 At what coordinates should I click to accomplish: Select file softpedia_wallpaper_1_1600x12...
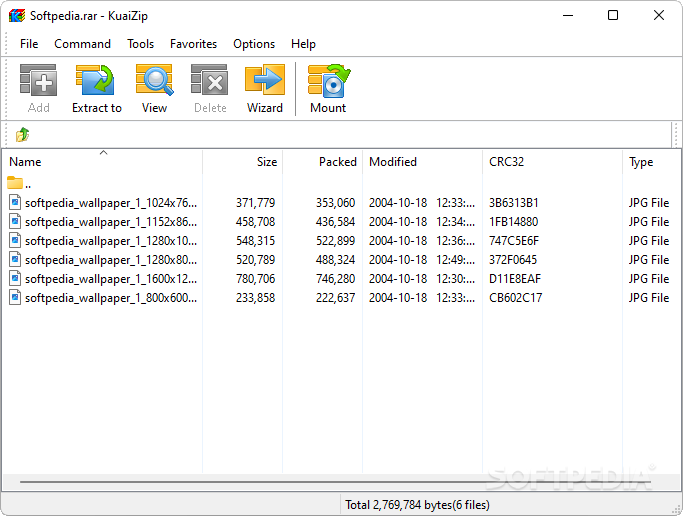tap(111, 279)
